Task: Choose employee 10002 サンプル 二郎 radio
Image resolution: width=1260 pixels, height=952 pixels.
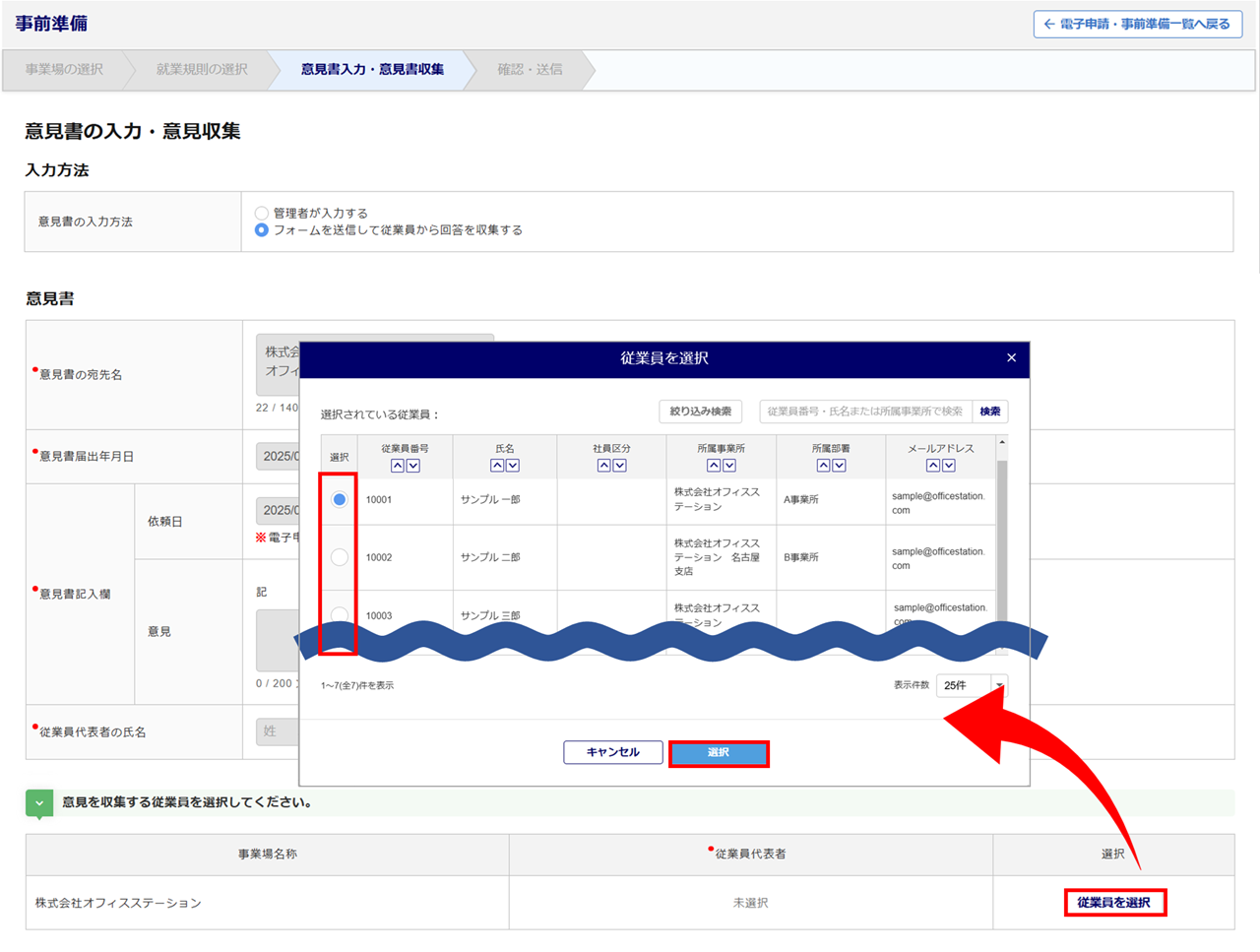Action: click(340, 557)
